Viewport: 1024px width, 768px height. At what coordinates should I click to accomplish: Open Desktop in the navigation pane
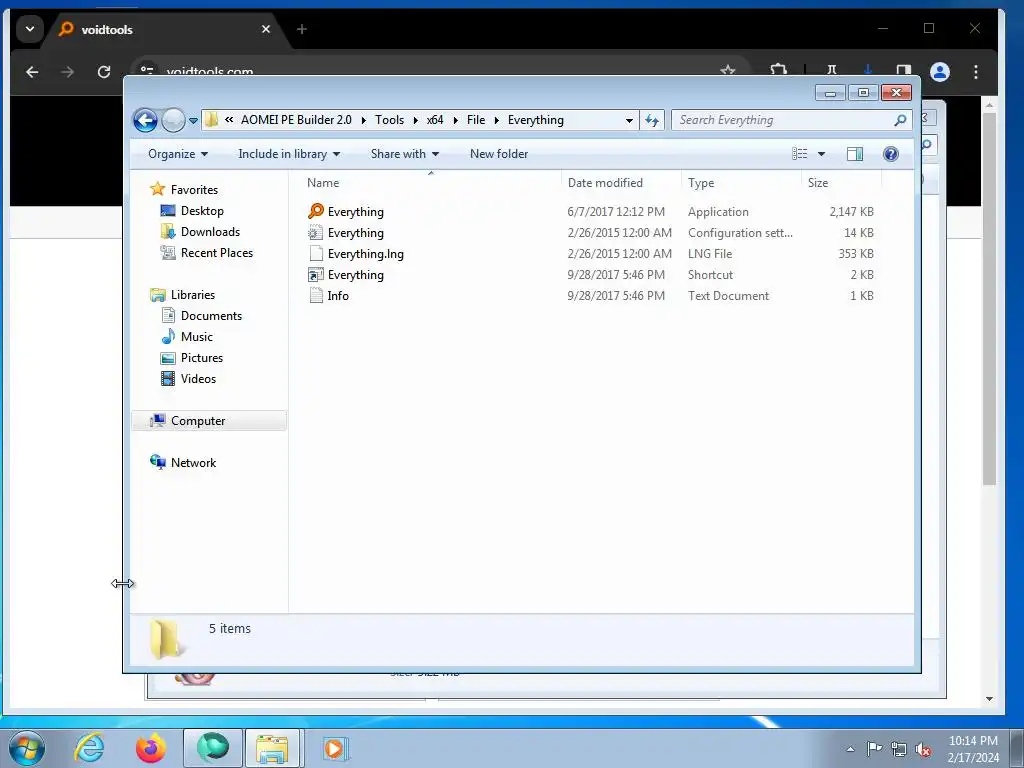coord(202,211)
